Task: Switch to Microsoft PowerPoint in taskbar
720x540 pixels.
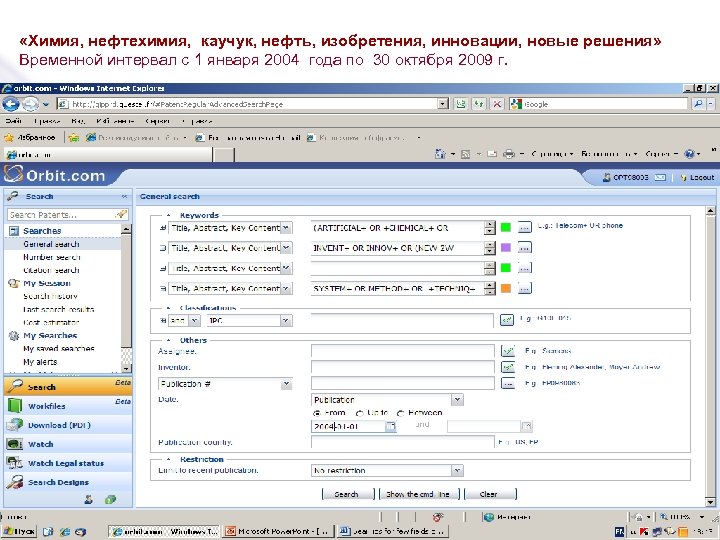Action: click(278, 531)
